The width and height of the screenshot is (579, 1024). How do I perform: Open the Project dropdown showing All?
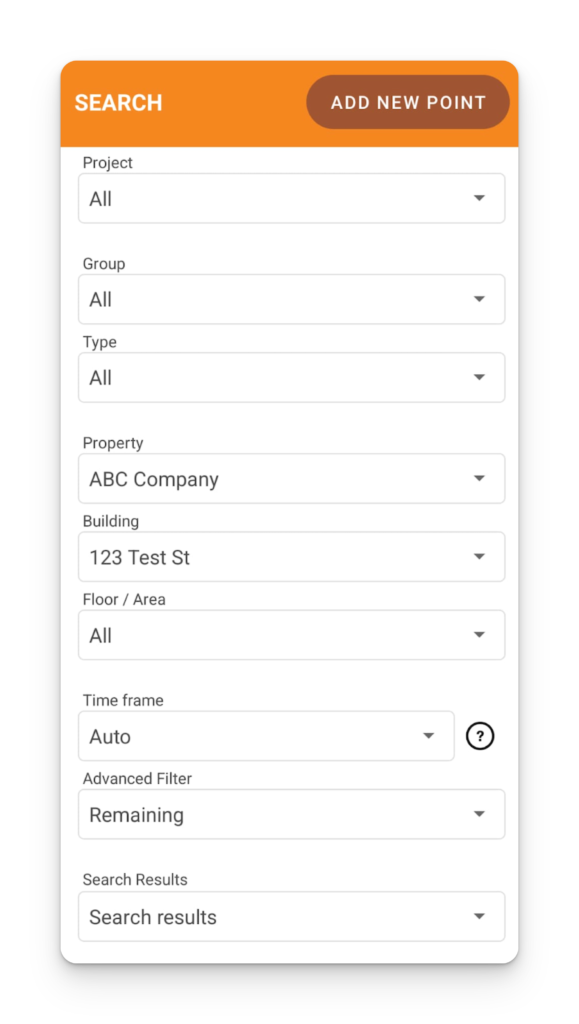(291, 198)
